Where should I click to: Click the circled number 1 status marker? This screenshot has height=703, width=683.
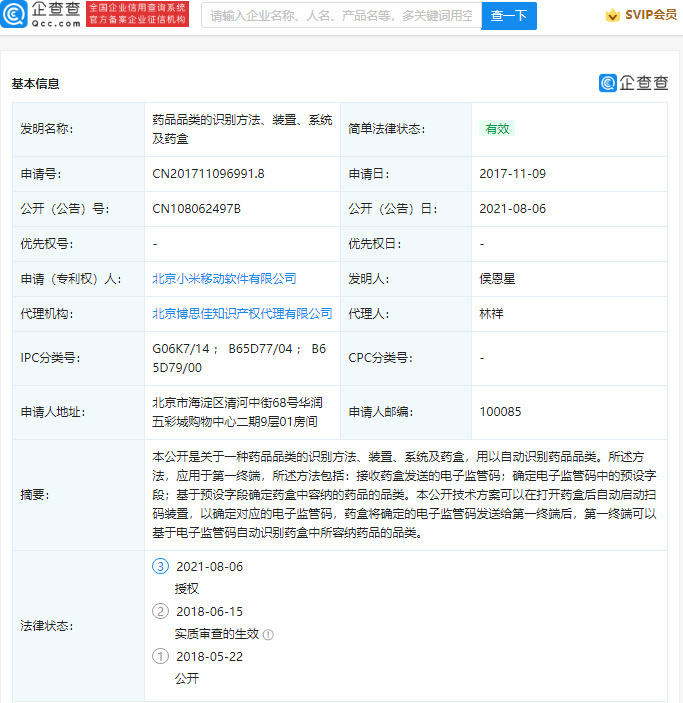pos(160,657)
